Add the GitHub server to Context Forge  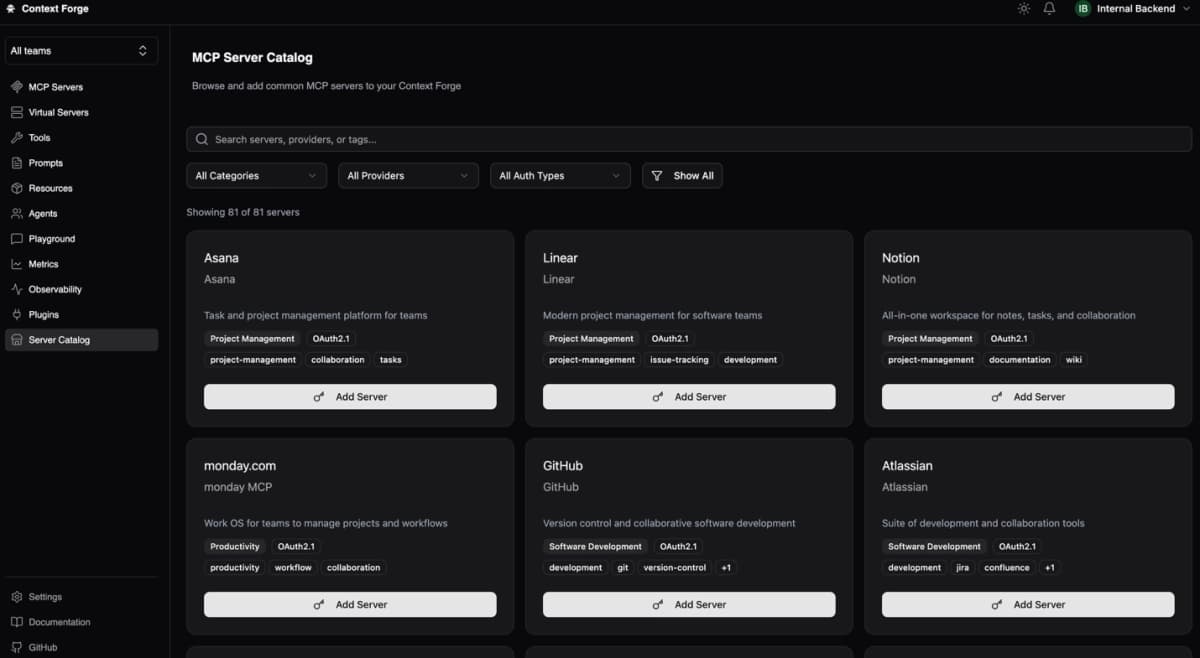point(688,604)
